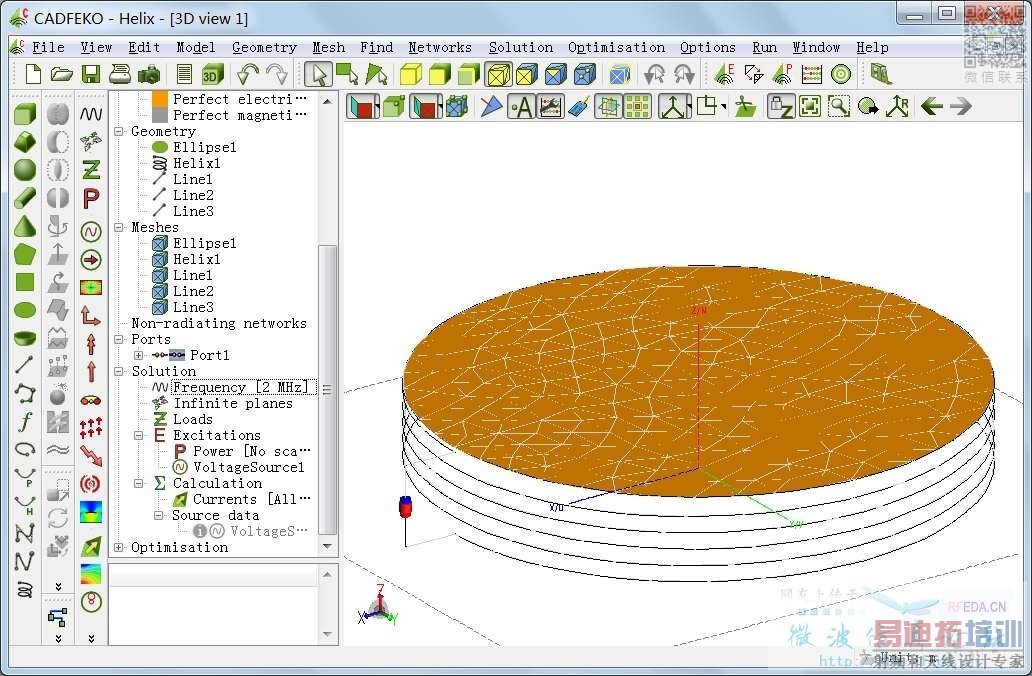Click the green abacus icon in the run toolbar
1032x676 pixels.
click(x=812, y=74)
